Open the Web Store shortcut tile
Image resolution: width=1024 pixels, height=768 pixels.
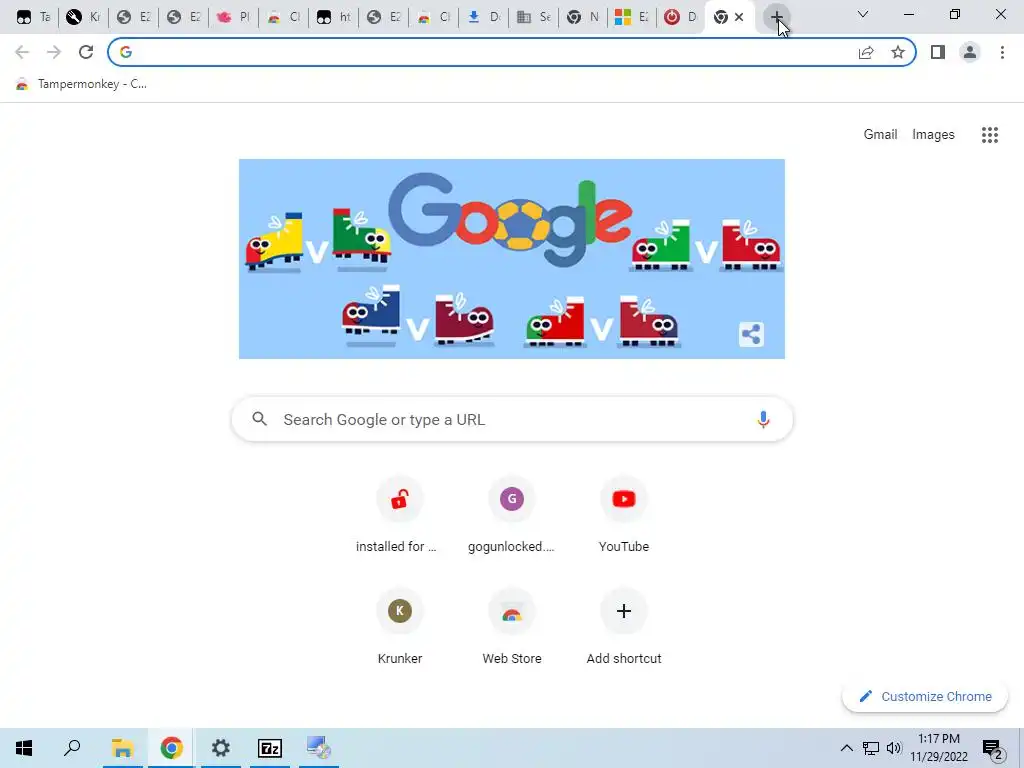pyautogui.click(x=511, y=628)
